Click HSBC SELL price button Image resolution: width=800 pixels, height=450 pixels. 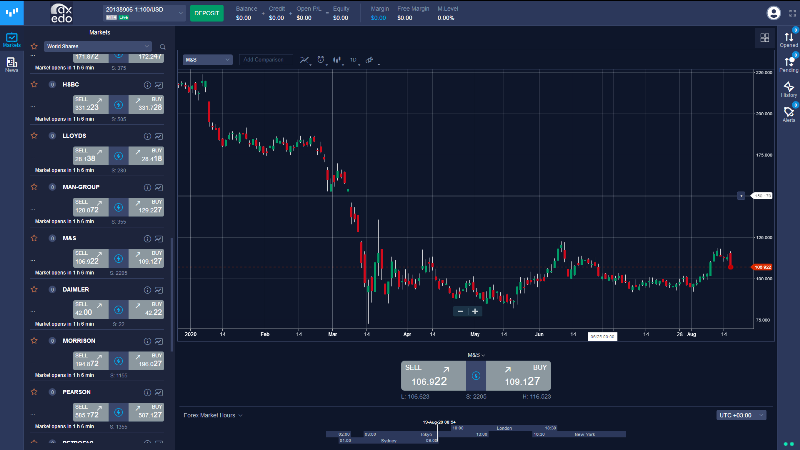point(91,104)
